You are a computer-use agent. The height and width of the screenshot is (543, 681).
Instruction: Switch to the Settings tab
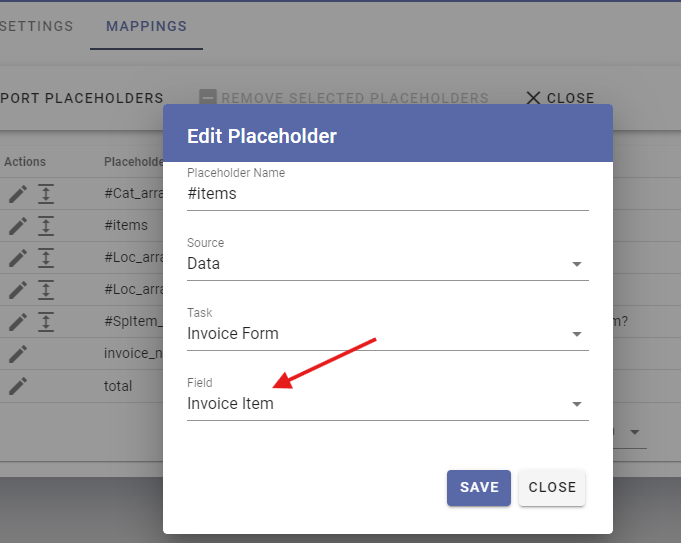[x=36, y=26]
